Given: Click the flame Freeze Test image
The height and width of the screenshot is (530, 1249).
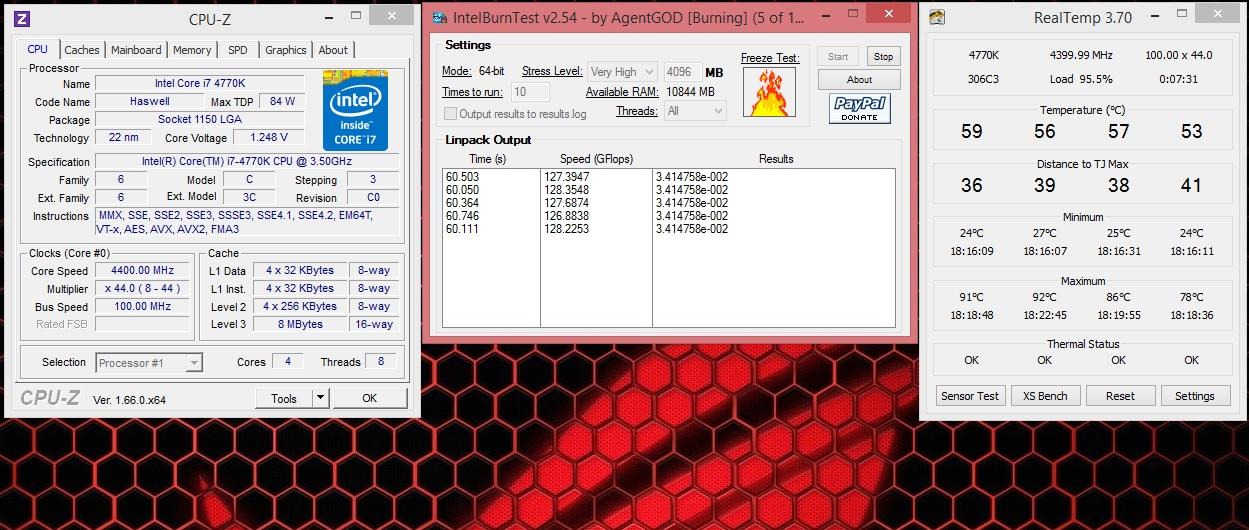Looking at the screenshot, I should (x=770, y=94).
